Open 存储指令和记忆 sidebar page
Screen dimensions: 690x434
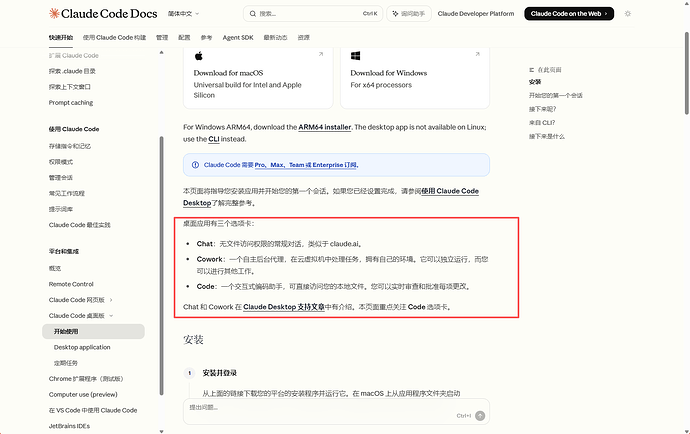click(x=70, y=146)
